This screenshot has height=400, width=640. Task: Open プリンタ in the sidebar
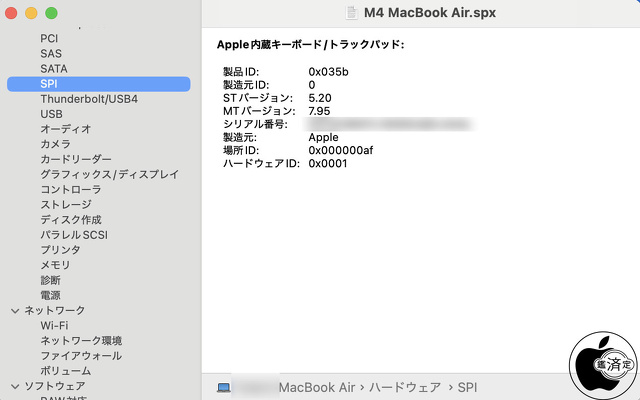60,250
